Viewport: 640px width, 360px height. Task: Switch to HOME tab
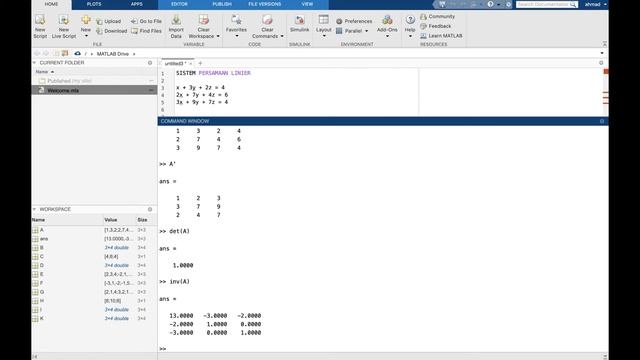[x=51, y=4]
